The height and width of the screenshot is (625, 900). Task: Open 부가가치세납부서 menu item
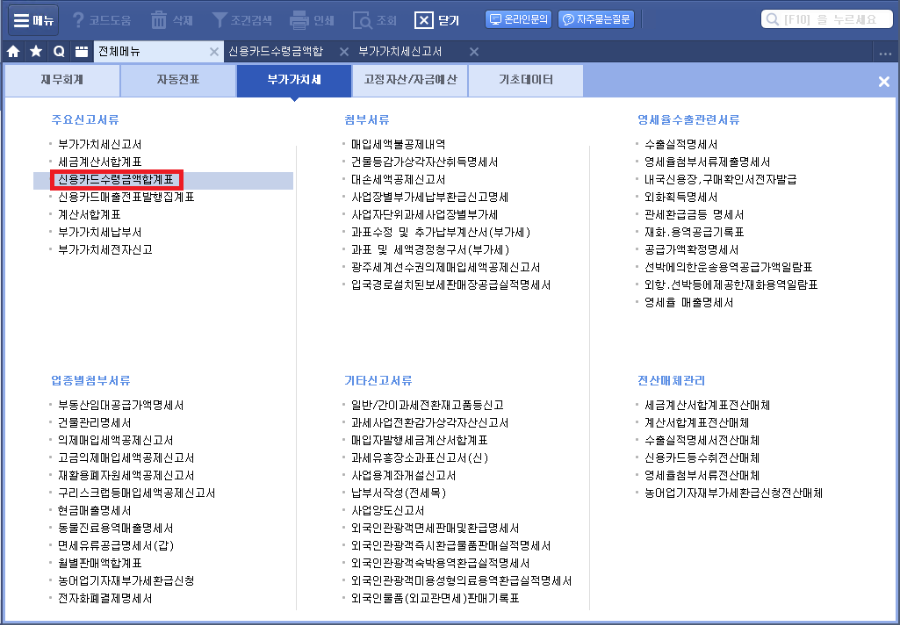pyautogui.click(x=100, y=232)
